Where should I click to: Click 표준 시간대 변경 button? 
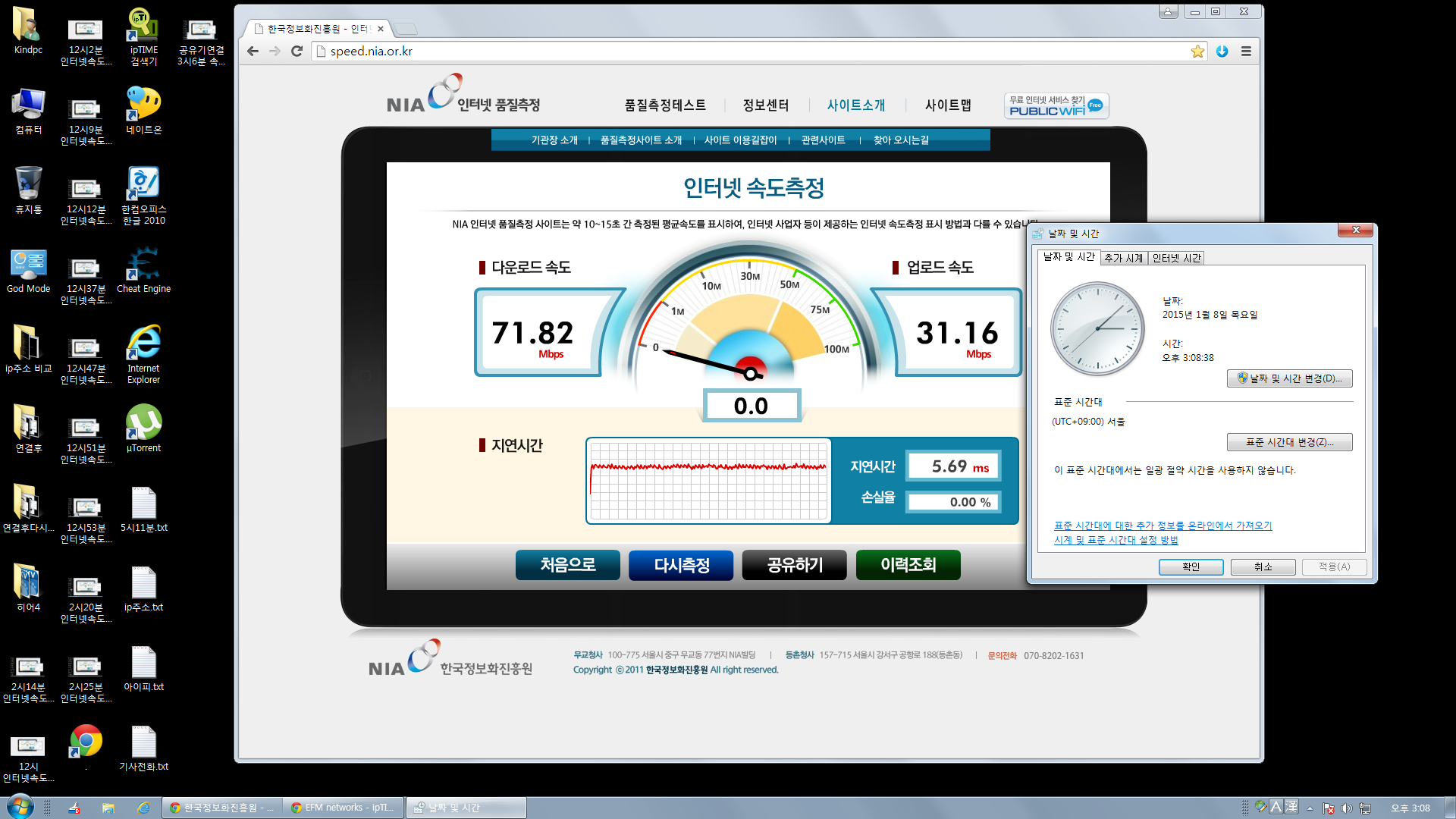point(1289,442)
